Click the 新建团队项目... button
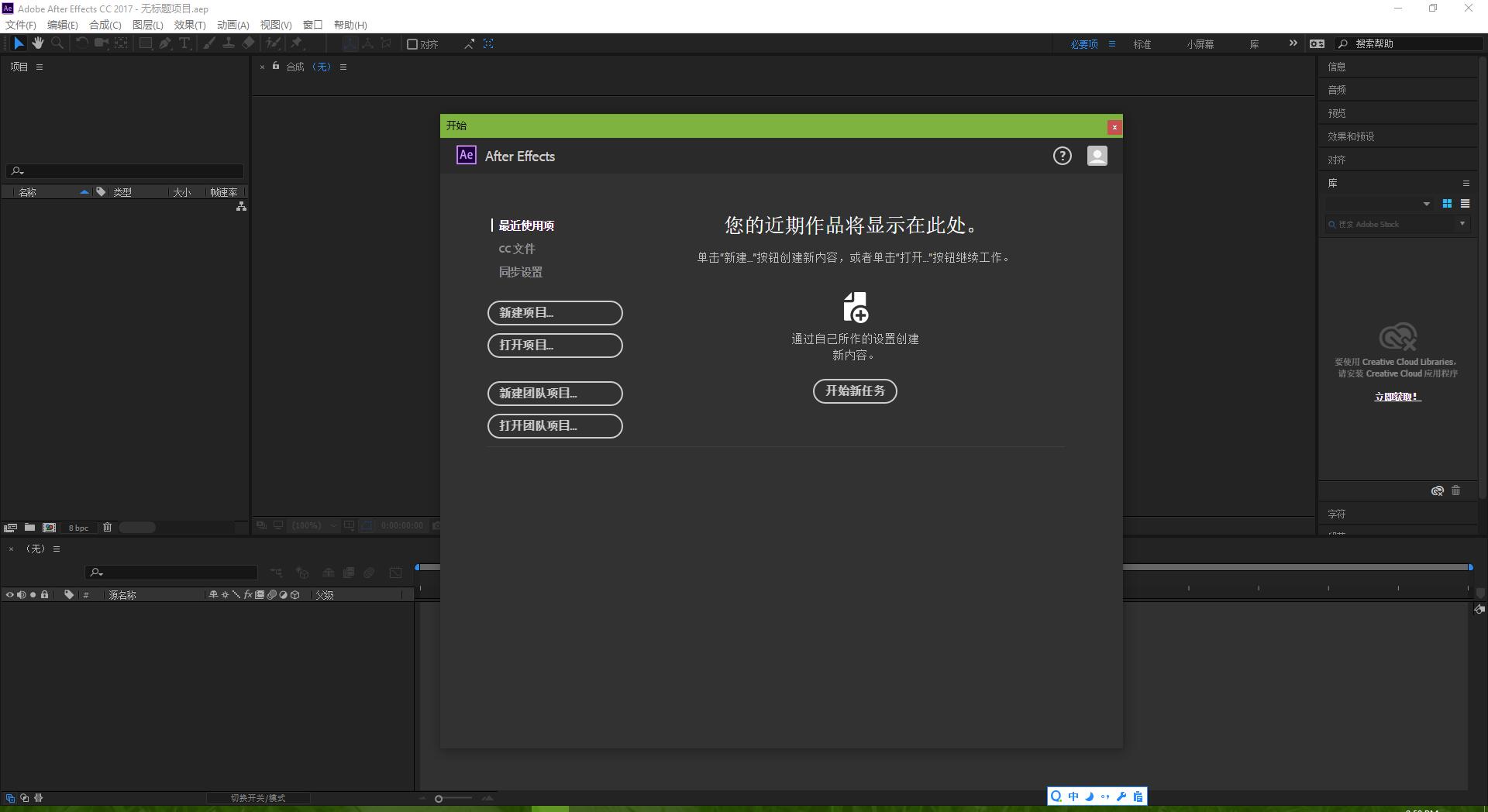This screenshot has width=1488, height=812. [x=555, y=394]
